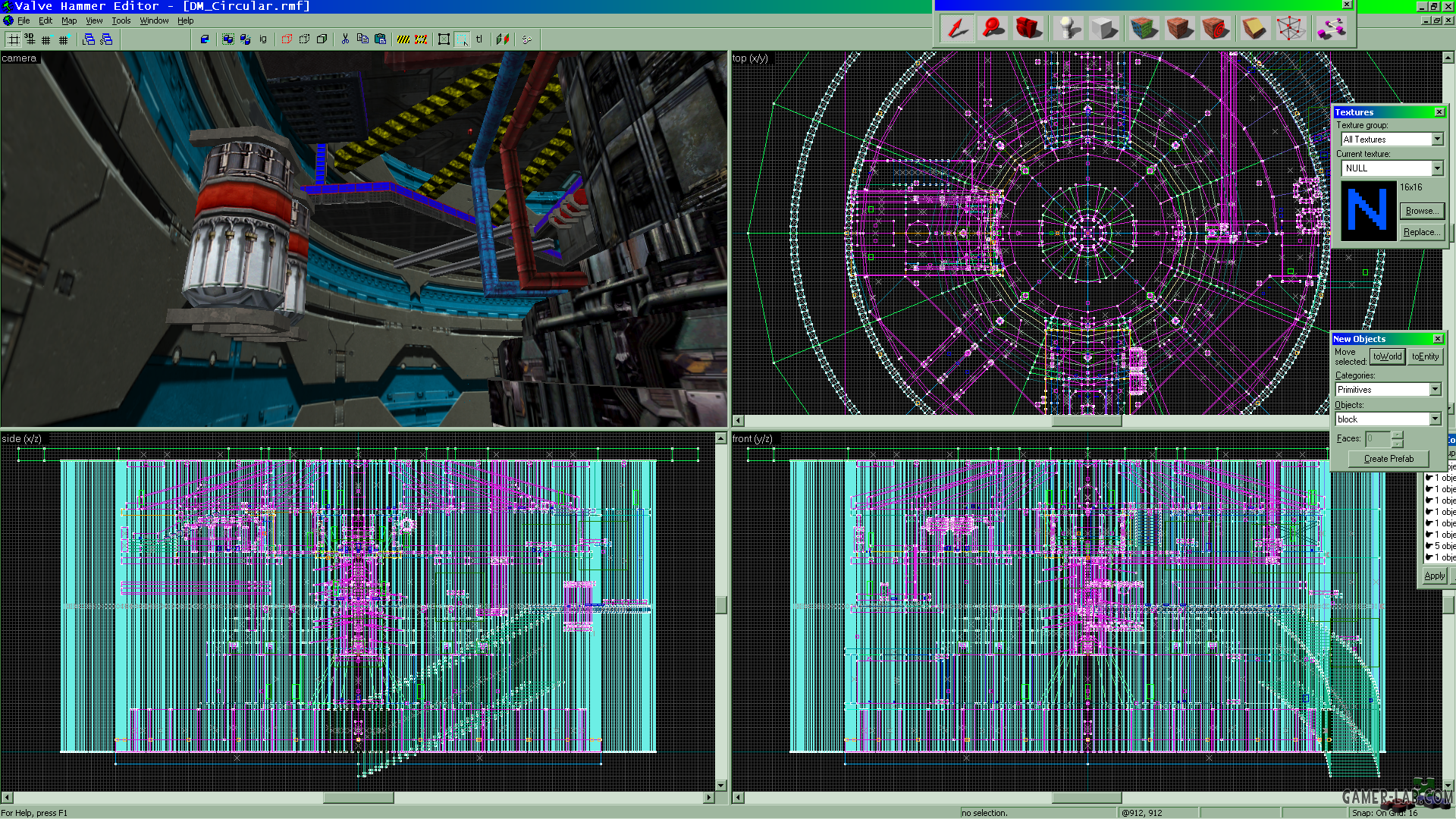
Task: Click the Replace texture button
Action: (1421, 232)
